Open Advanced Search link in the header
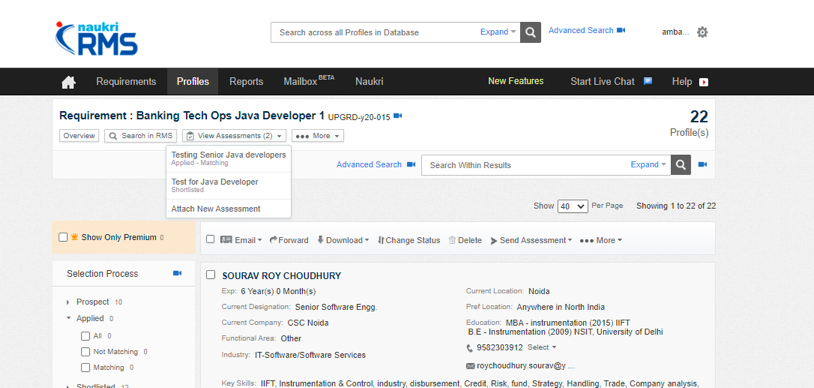 coord(581,31)
